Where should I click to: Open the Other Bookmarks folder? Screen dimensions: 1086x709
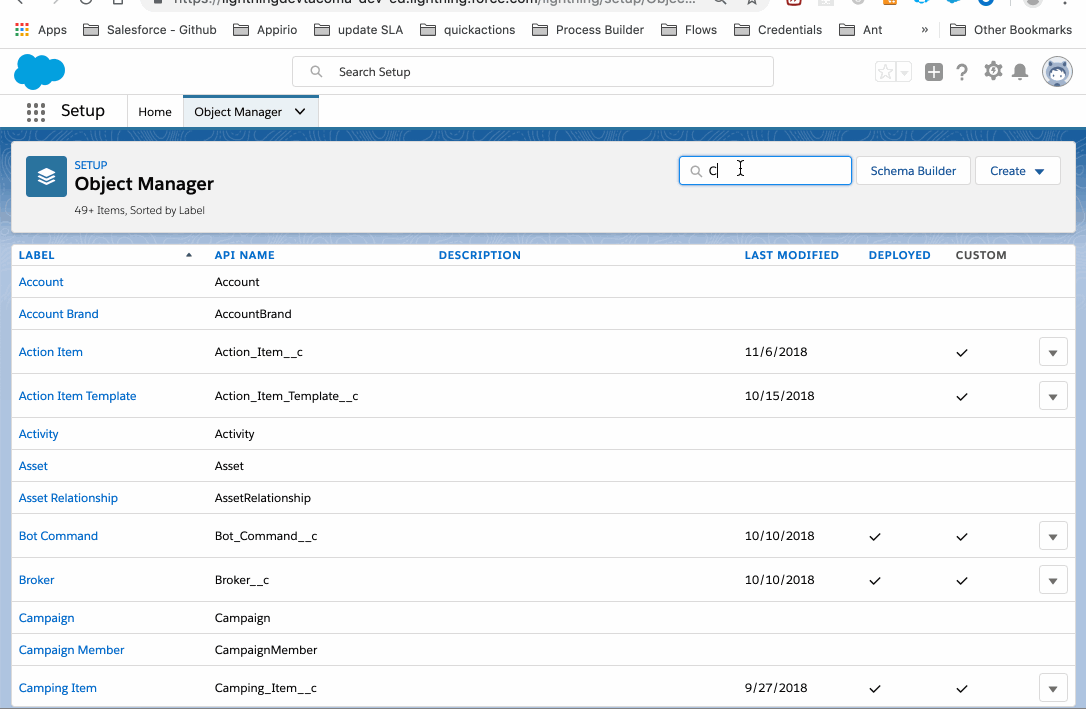1011,30
